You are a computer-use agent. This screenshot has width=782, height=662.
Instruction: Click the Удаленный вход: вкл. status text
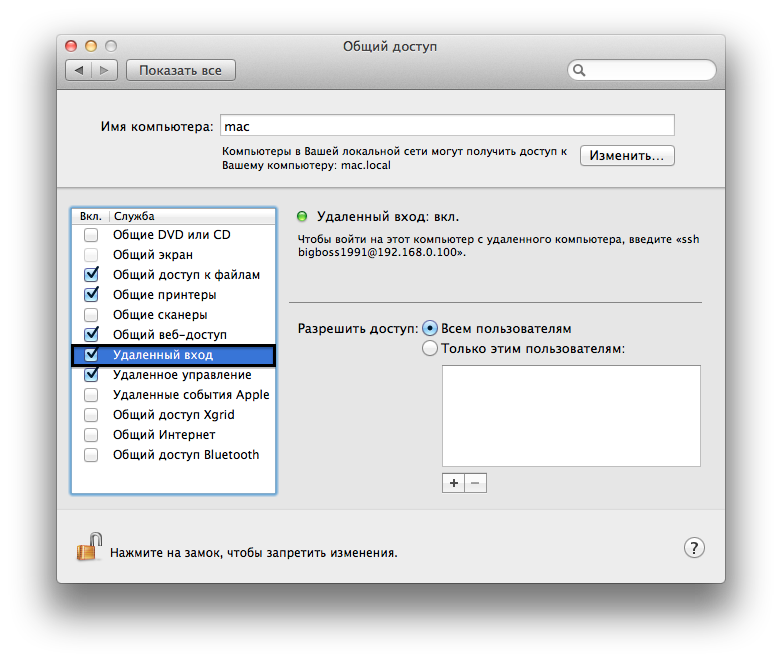388,217
